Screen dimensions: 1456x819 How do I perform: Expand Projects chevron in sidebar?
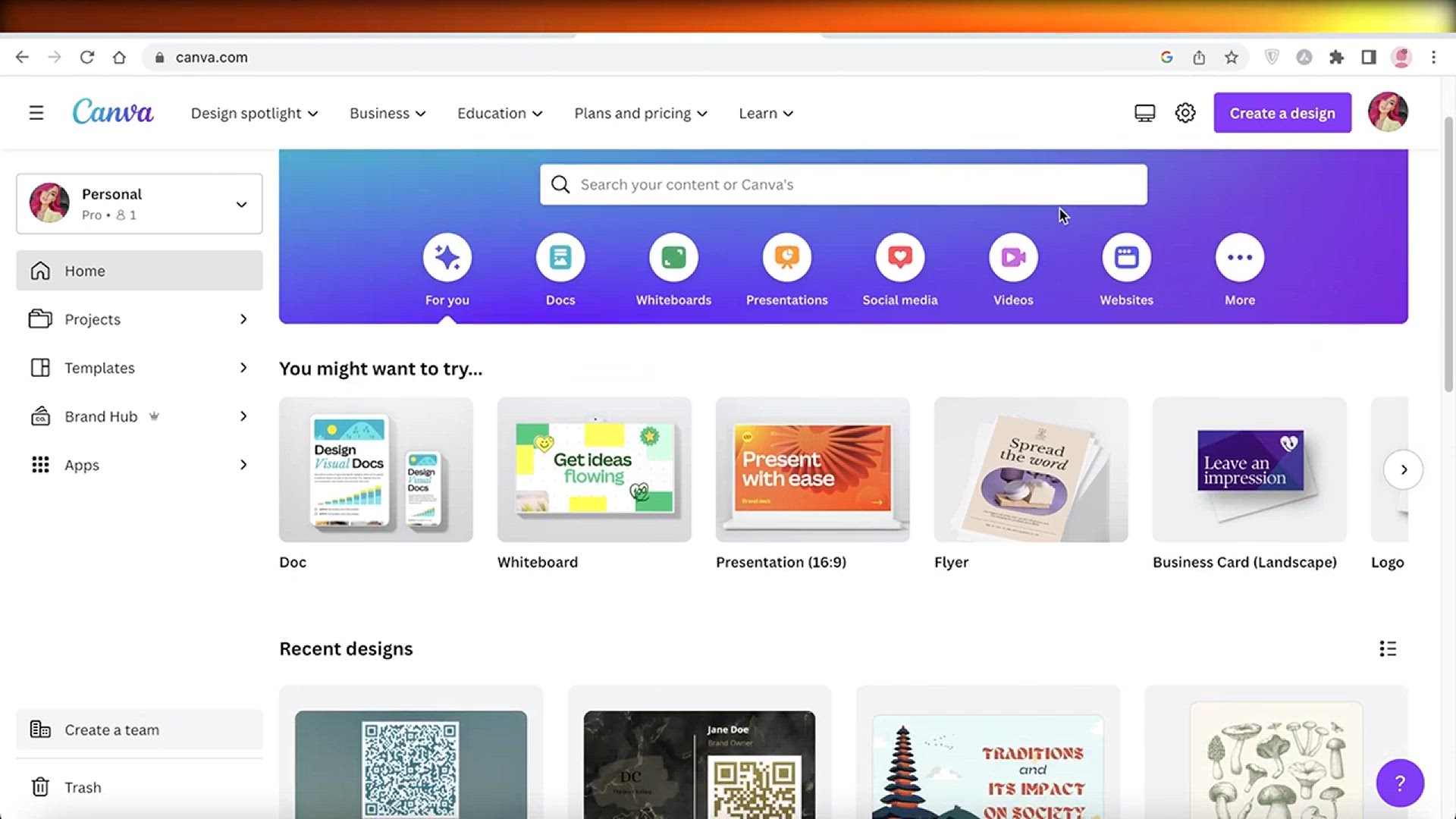coord(243,319)
